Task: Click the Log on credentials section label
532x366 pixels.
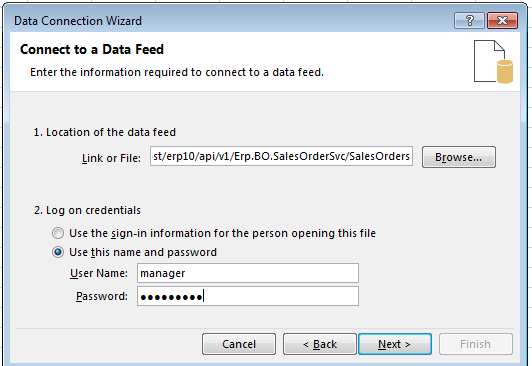Action: point(87,210)
